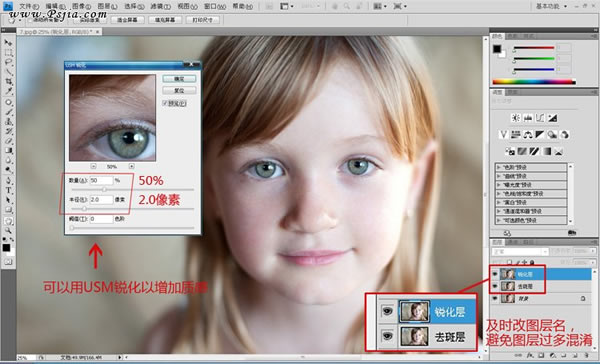Pick the Zoom magnifier tool
This screenshot has height=364, width=600.
pyautogui.click(x=8, y=230)
